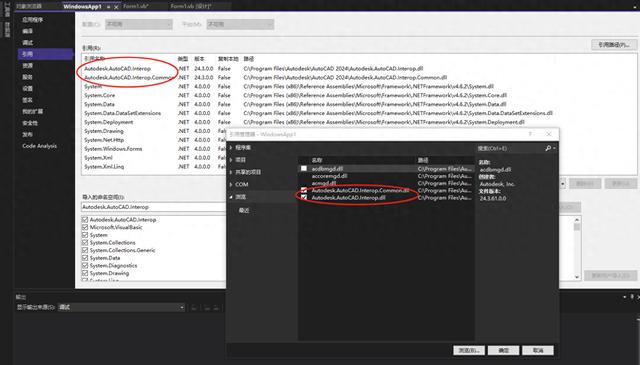Click the namespace list scroll-up arrow
The width and height of the screenshot is (640, 365).
[577, 220]
